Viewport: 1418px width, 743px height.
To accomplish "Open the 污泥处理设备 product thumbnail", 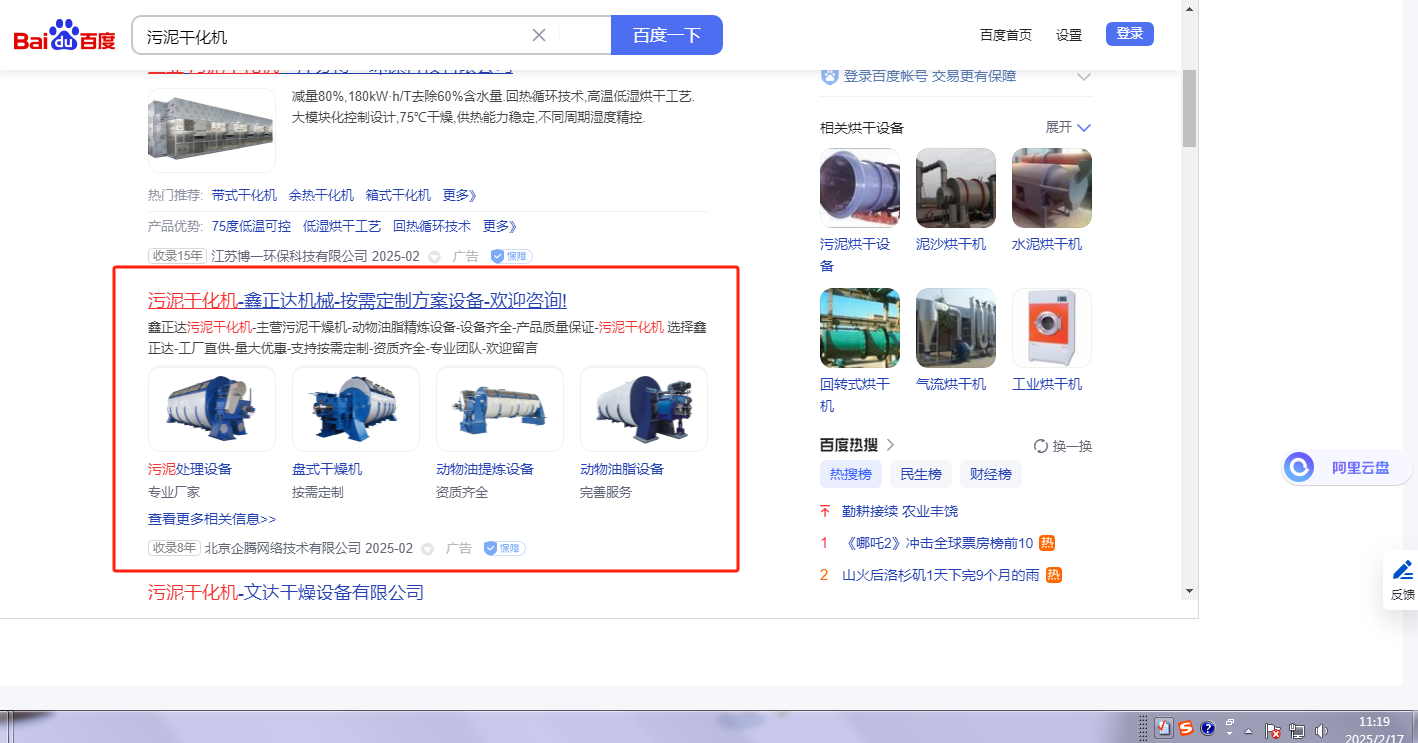I will (x=212, y=409).
